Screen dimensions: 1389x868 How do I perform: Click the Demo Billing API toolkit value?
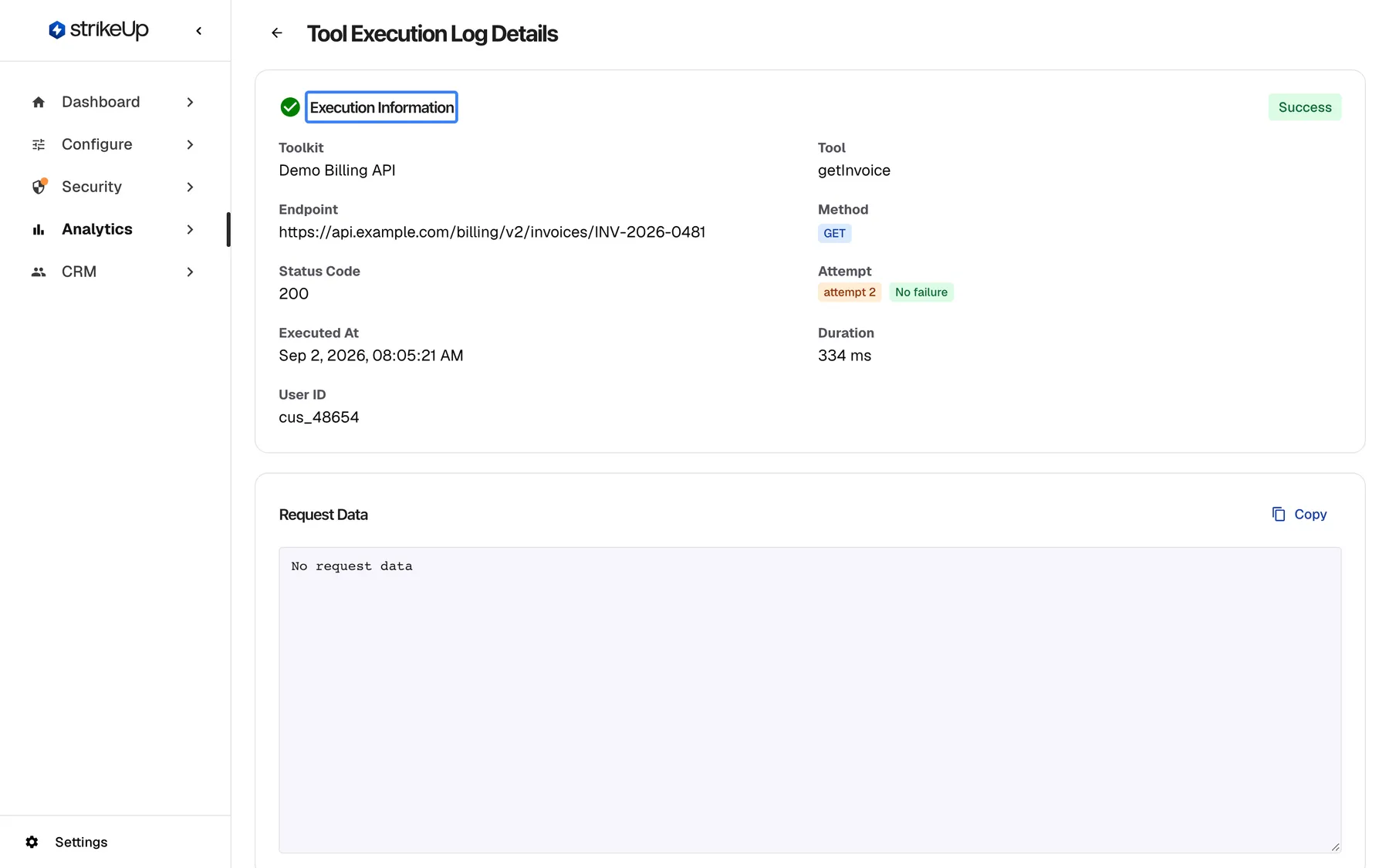[x=337, y=171]
